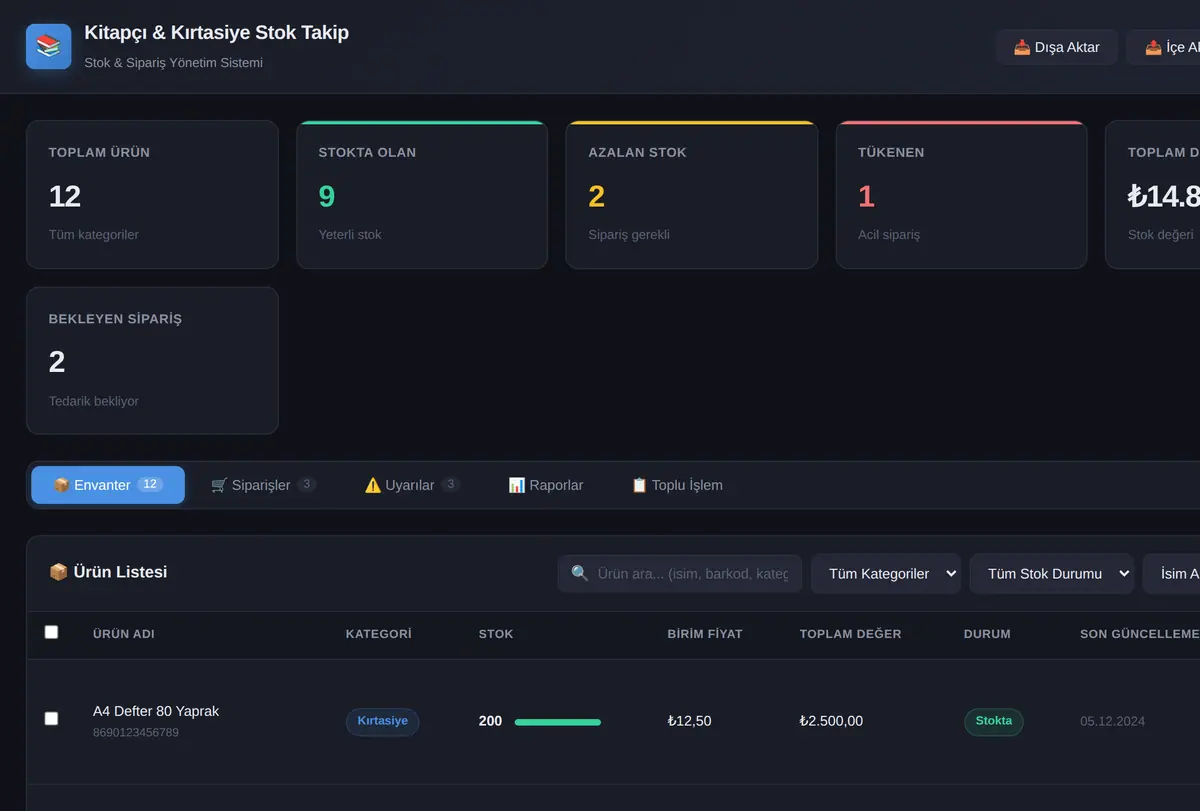Screen dimensions: 1200x811
Task: Click the Dışa Aktar button
Action: (x=1057, y=47)
